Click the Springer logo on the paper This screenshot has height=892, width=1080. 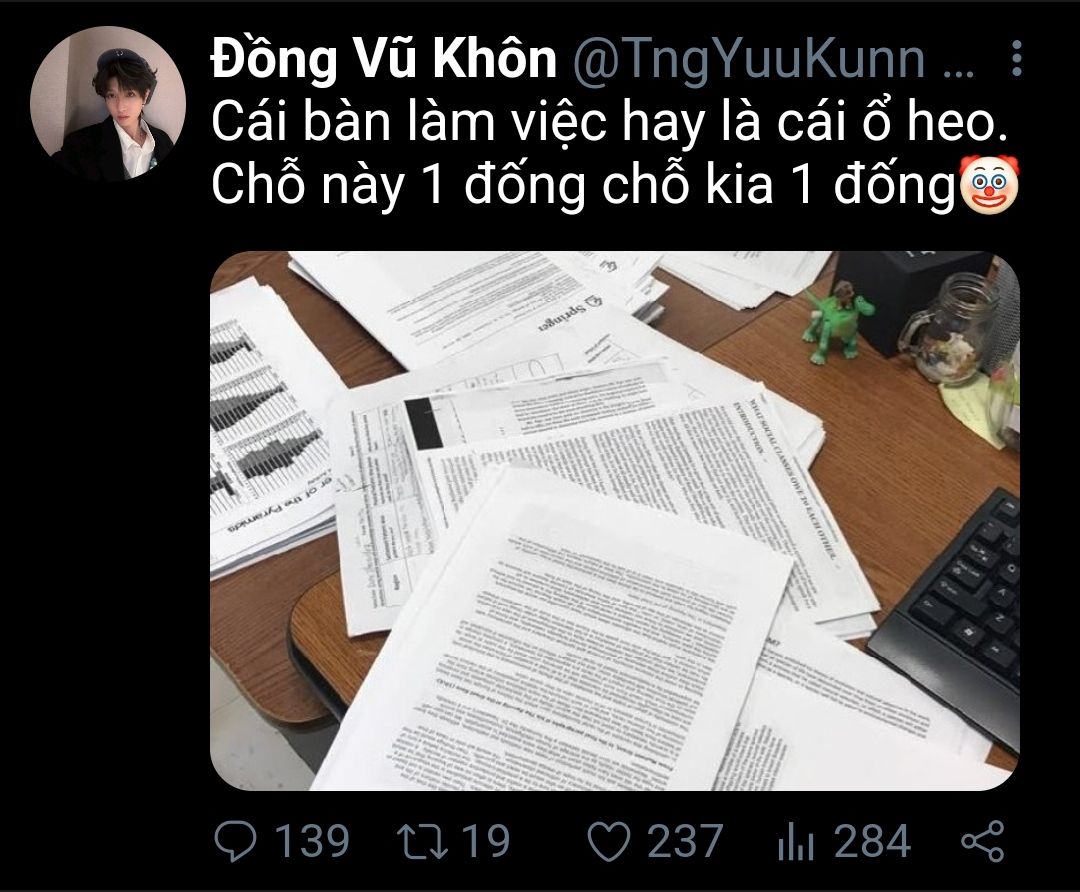568,313
